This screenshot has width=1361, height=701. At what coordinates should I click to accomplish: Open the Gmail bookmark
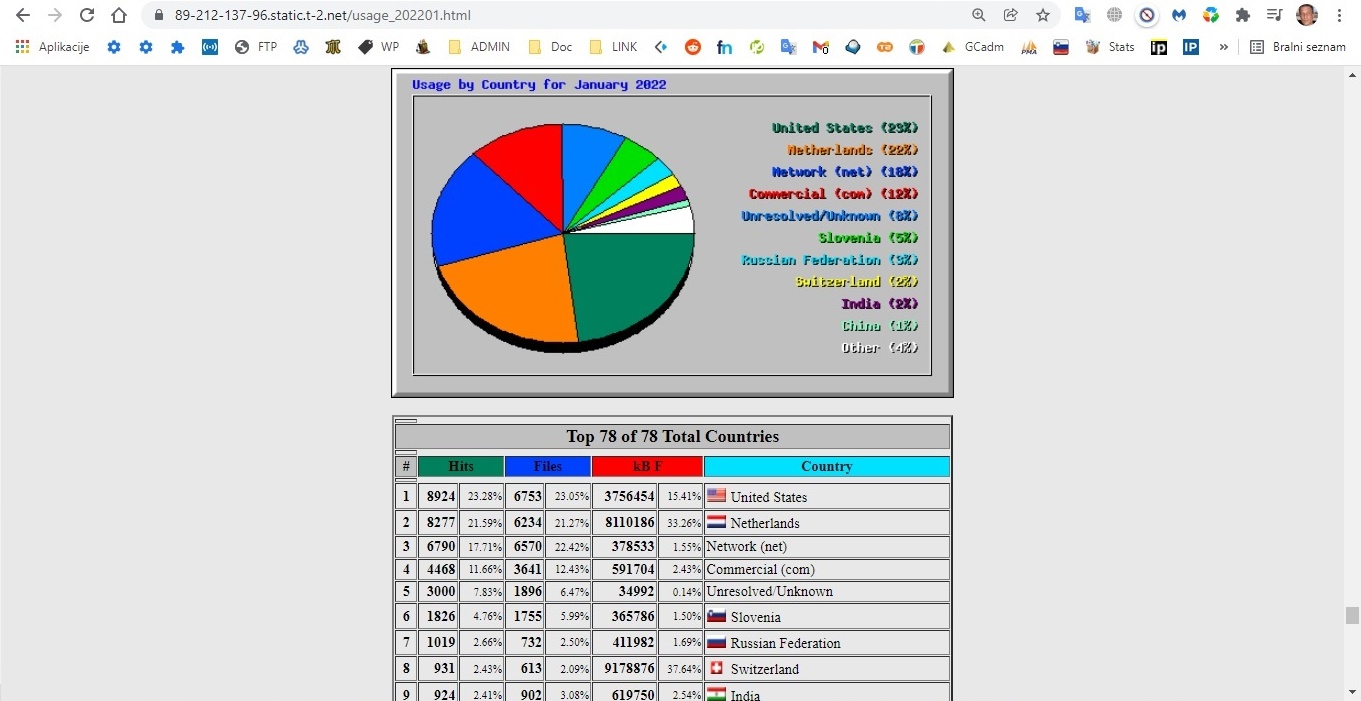coord(821,47)
